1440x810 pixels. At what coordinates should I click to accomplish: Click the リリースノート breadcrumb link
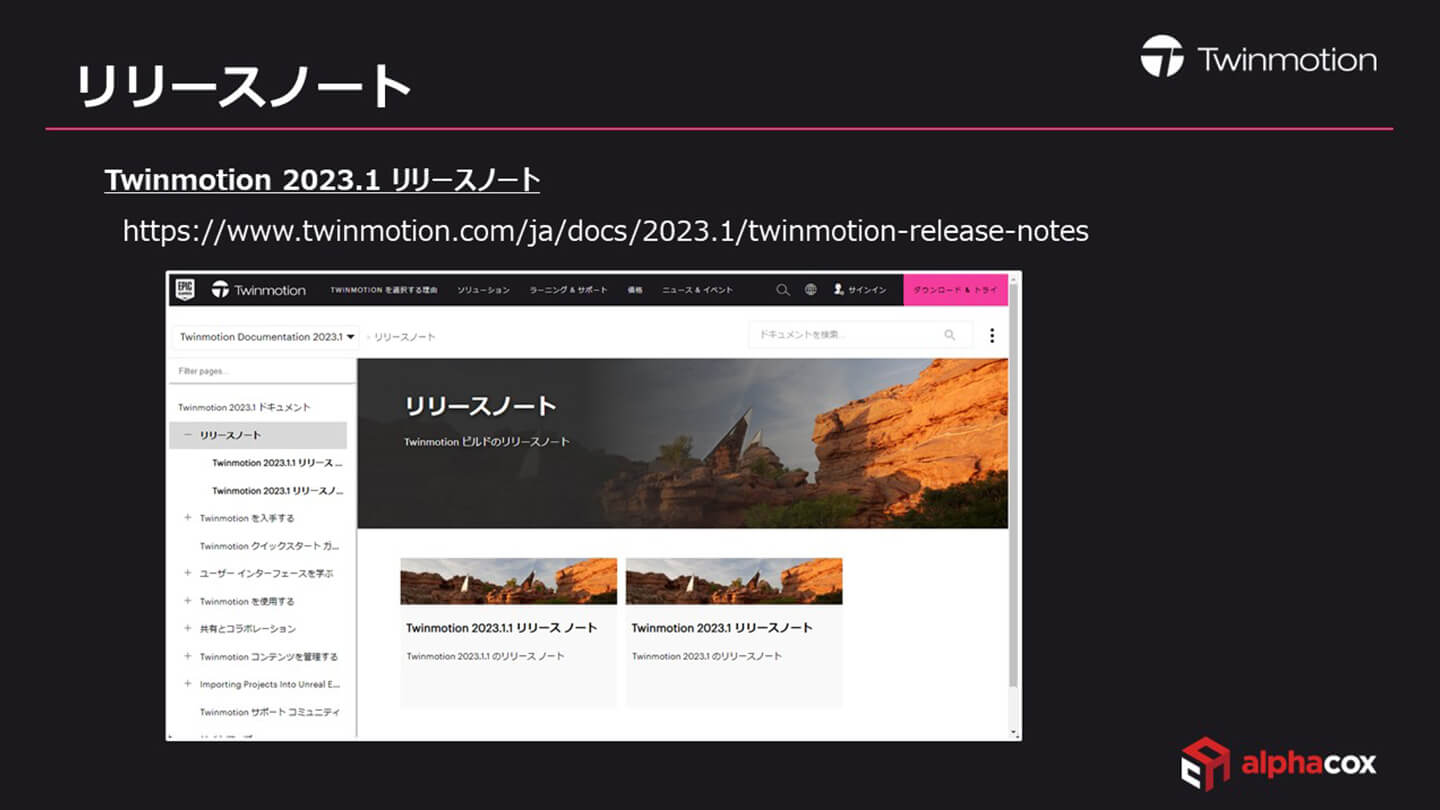pos(405,337)
